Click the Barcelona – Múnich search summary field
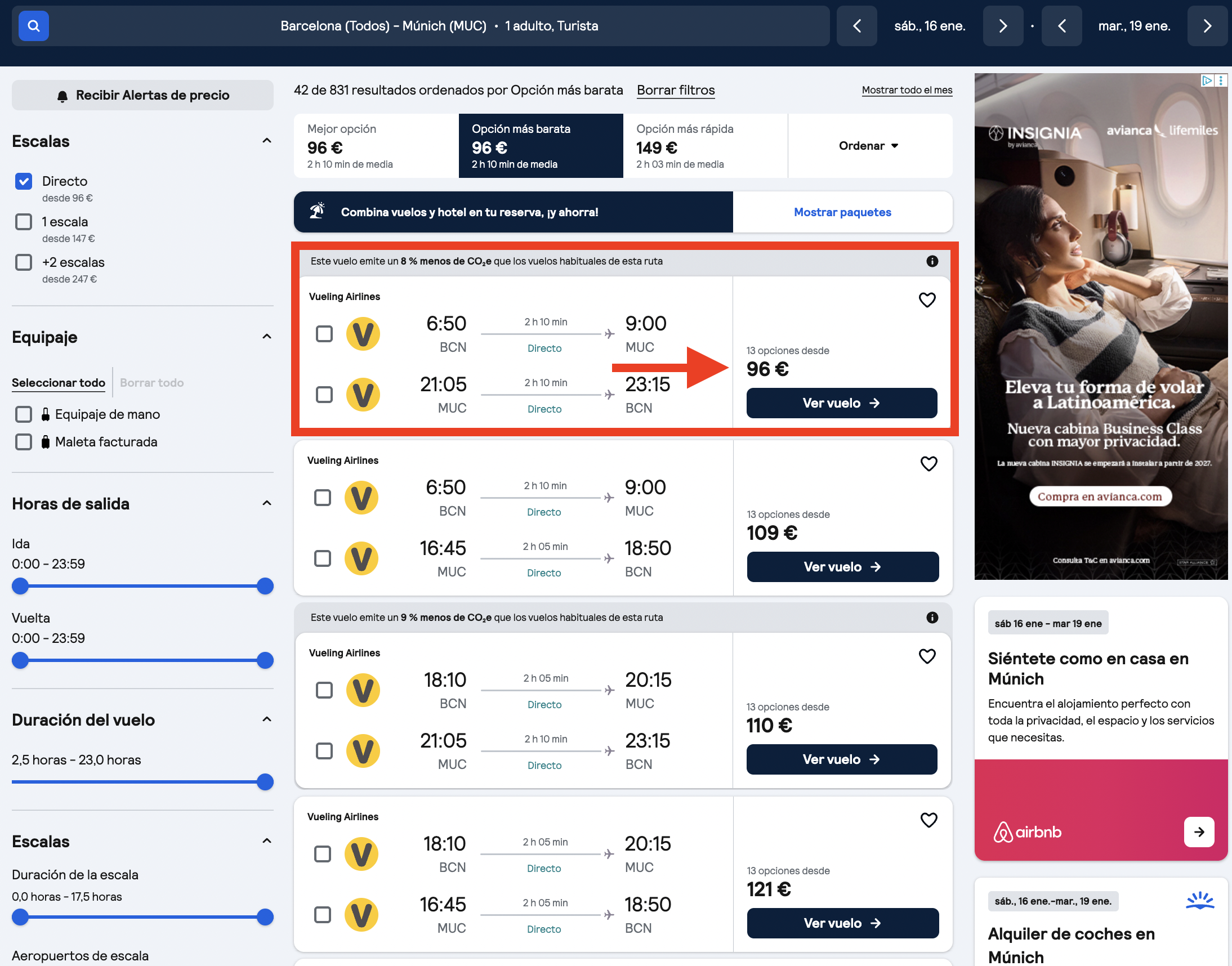The width and height of the screenshot is (1232, 966). [x=439, y=26]
